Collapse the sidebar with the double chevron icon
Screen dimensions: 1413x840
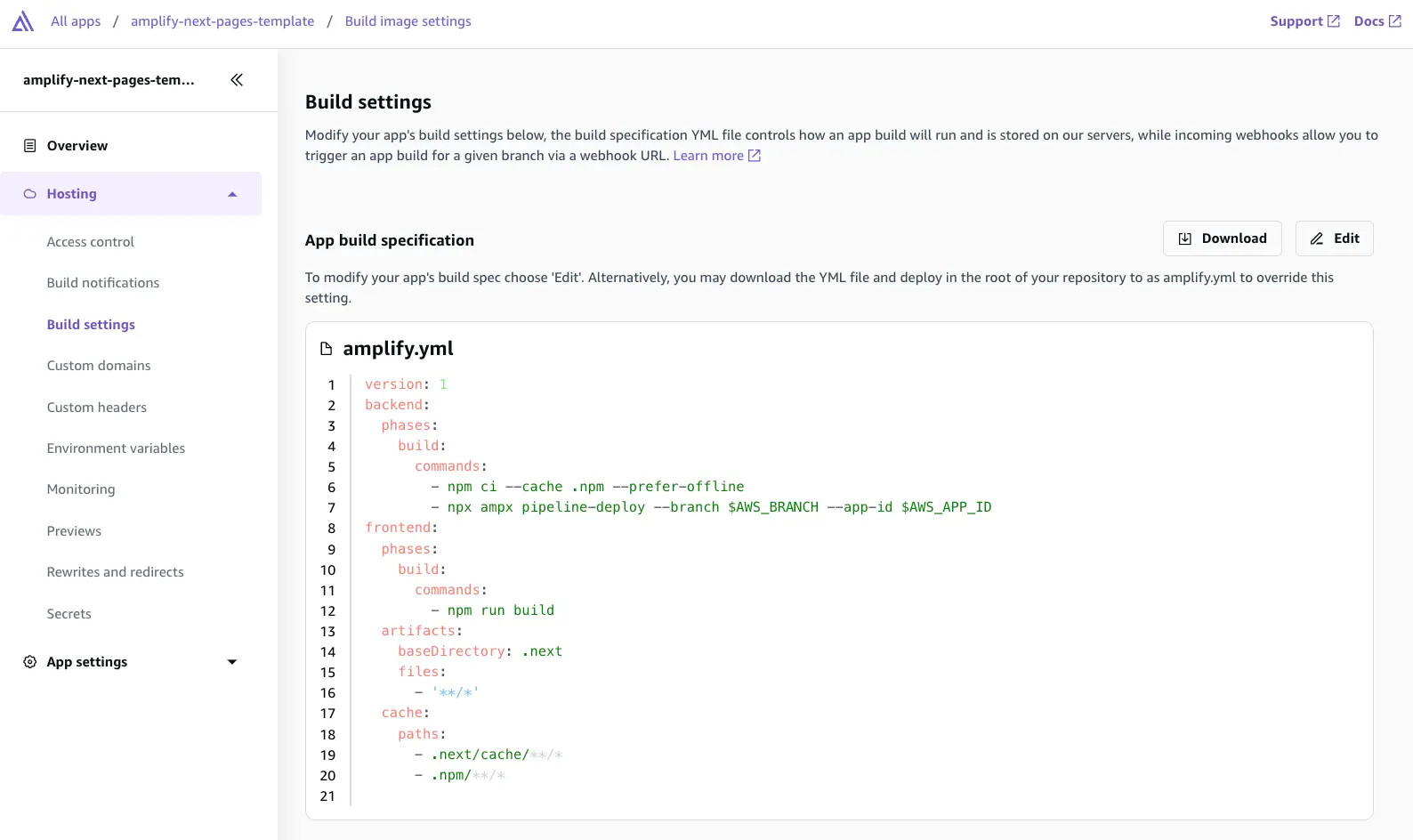click(237, 80)
